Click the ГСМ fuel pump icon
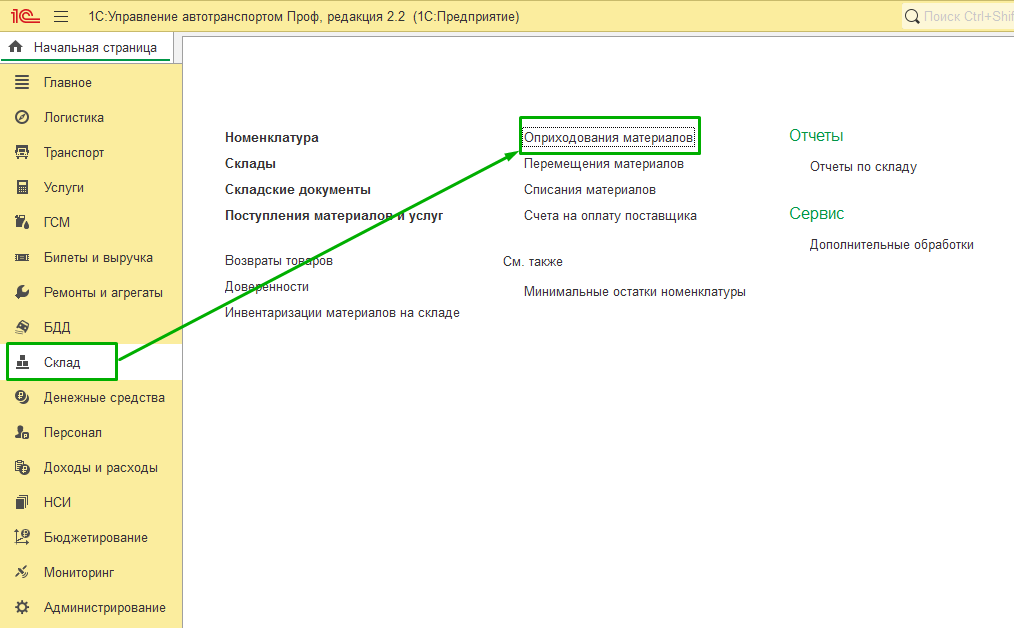The height and width of the screenshot is (628, 1014). click(x=22, y=223)
